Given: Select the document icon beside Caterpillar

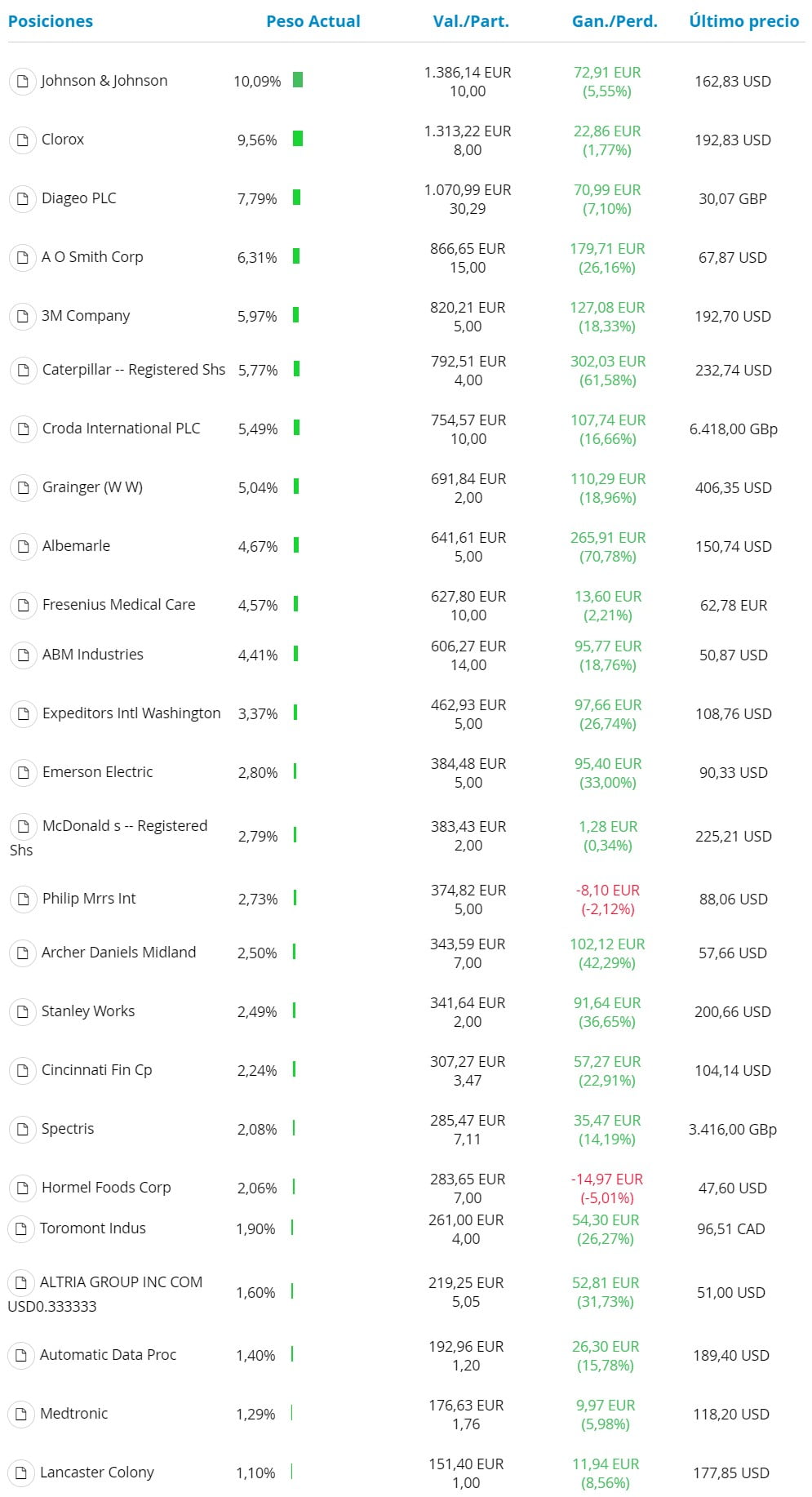Looking at the screenshot, I should (23, 370).
